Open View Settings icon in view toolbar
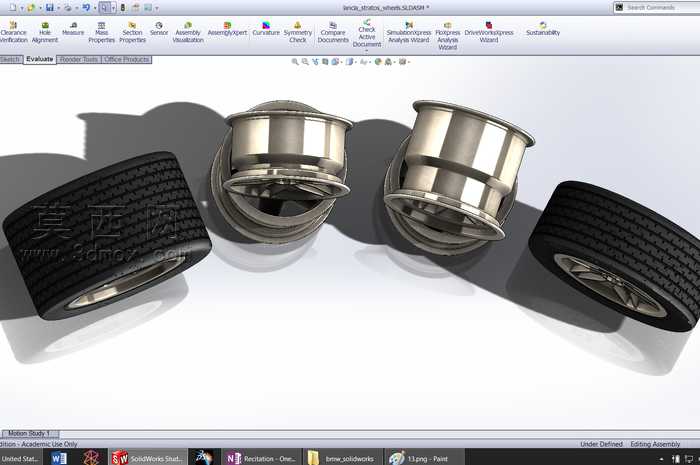This screenshot has height=465, width=700. (402, 62)
